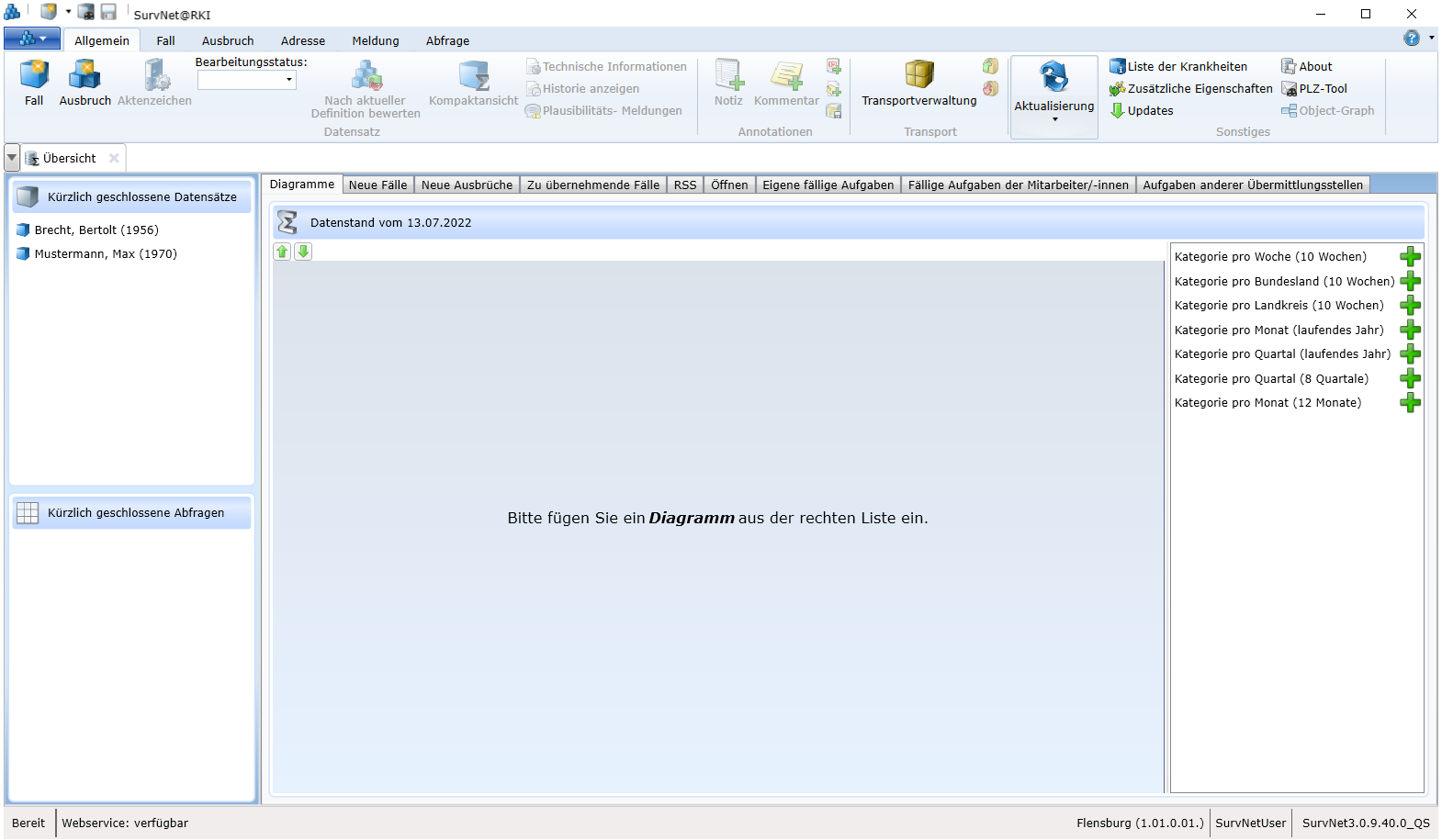The width and height of the screenshot is (1442, 840).
Task: Click green move-down arrow button
Action: click(303, 252)
